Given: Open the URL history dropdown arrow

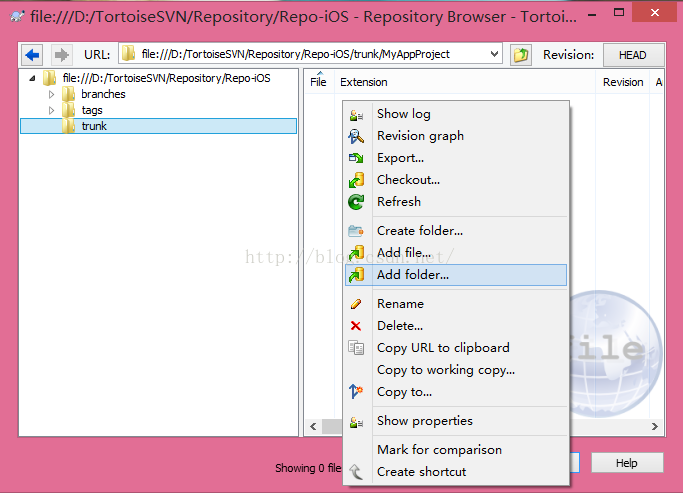Looking at the screenshot, I should coord(494,54).
